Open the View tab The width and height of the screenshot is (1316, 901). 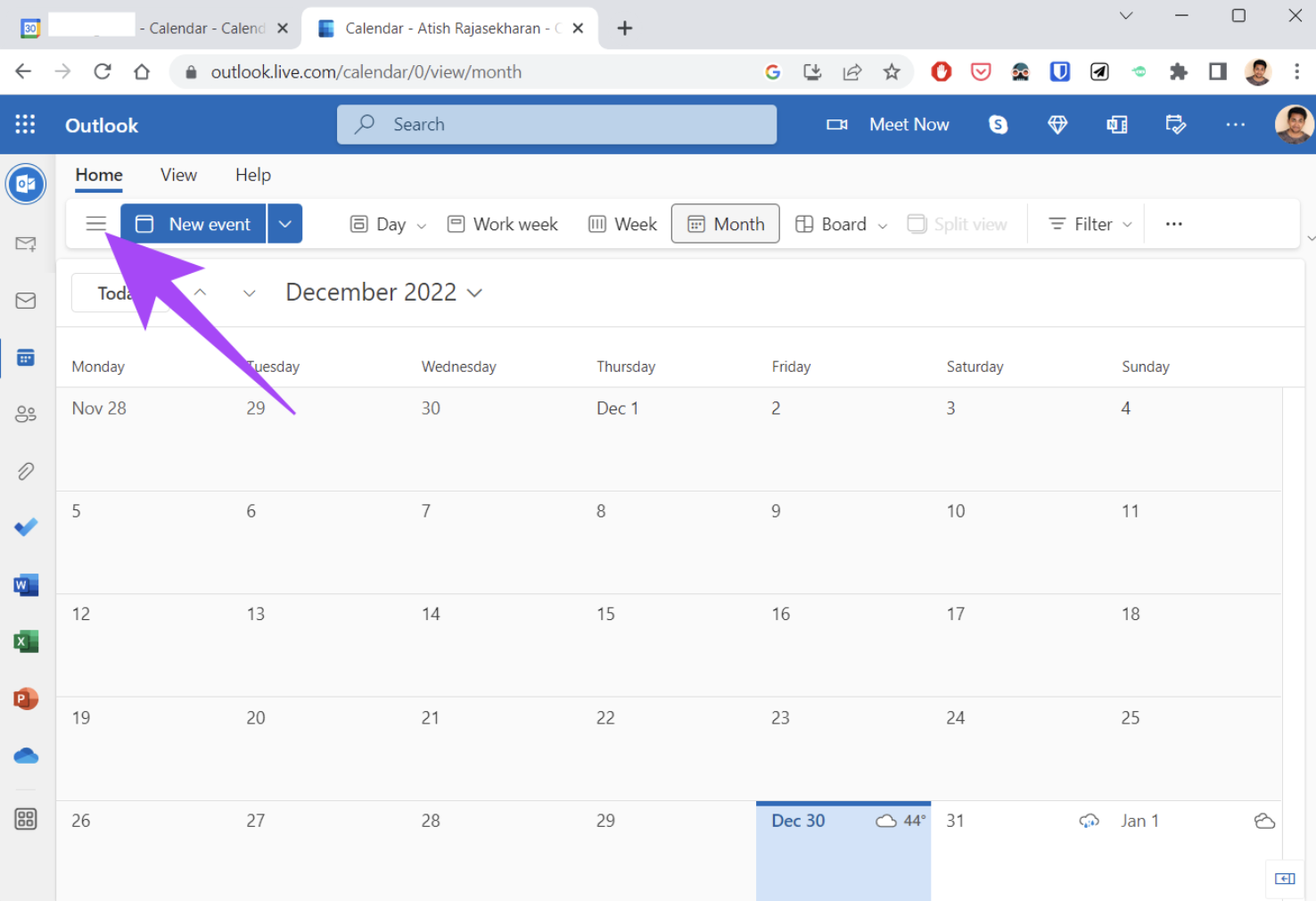[178, 175]
